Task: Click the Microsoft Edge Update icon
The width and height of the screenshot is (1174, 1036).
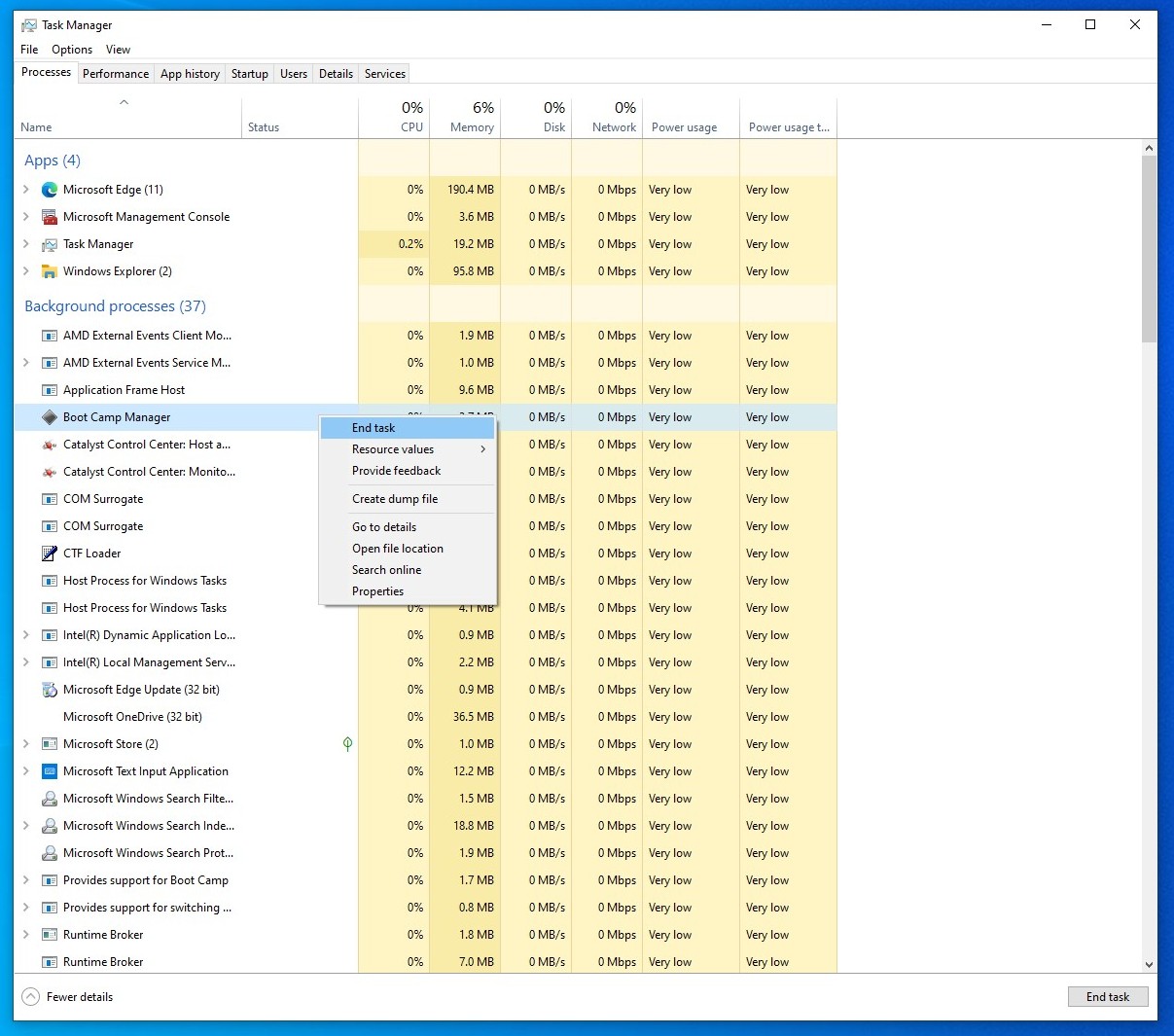Action: click(50, 690)
